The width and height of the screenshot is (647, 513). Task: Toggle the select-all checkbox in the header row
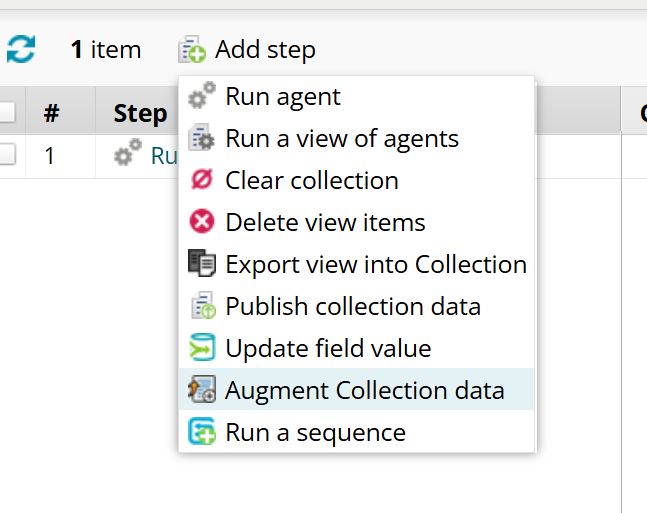[x=6, y=112]
